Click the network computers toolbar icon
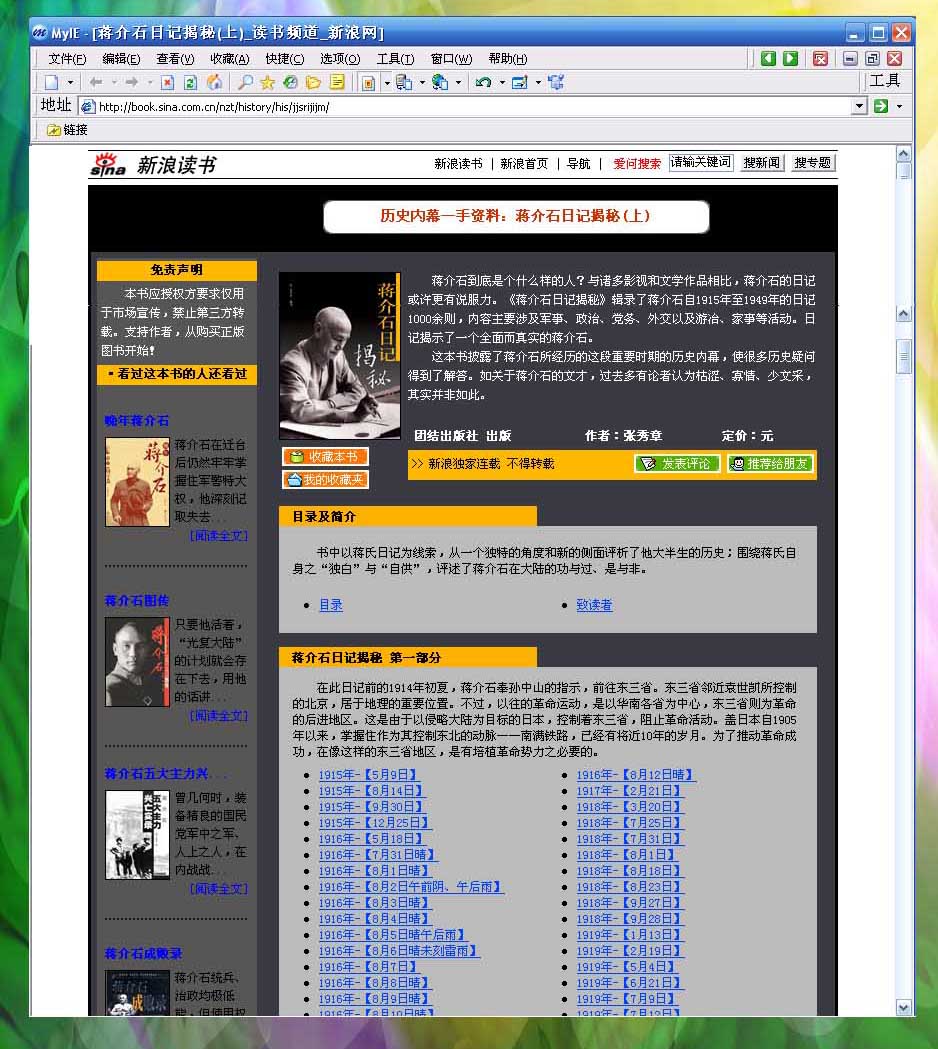Viewport: 938px width, 1049px height. (556, 82)
